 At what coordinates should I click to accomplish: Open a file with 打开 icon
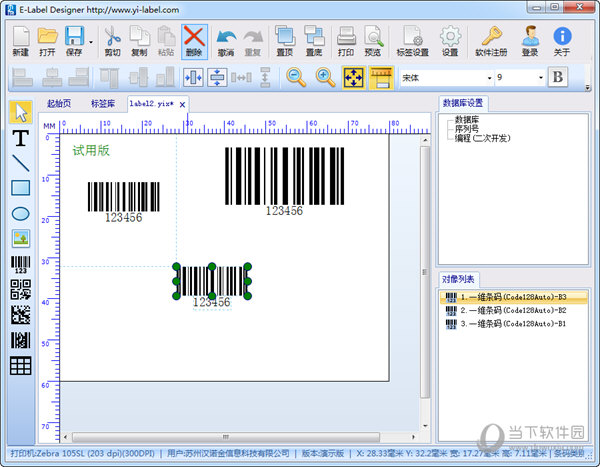coord(47,41)
